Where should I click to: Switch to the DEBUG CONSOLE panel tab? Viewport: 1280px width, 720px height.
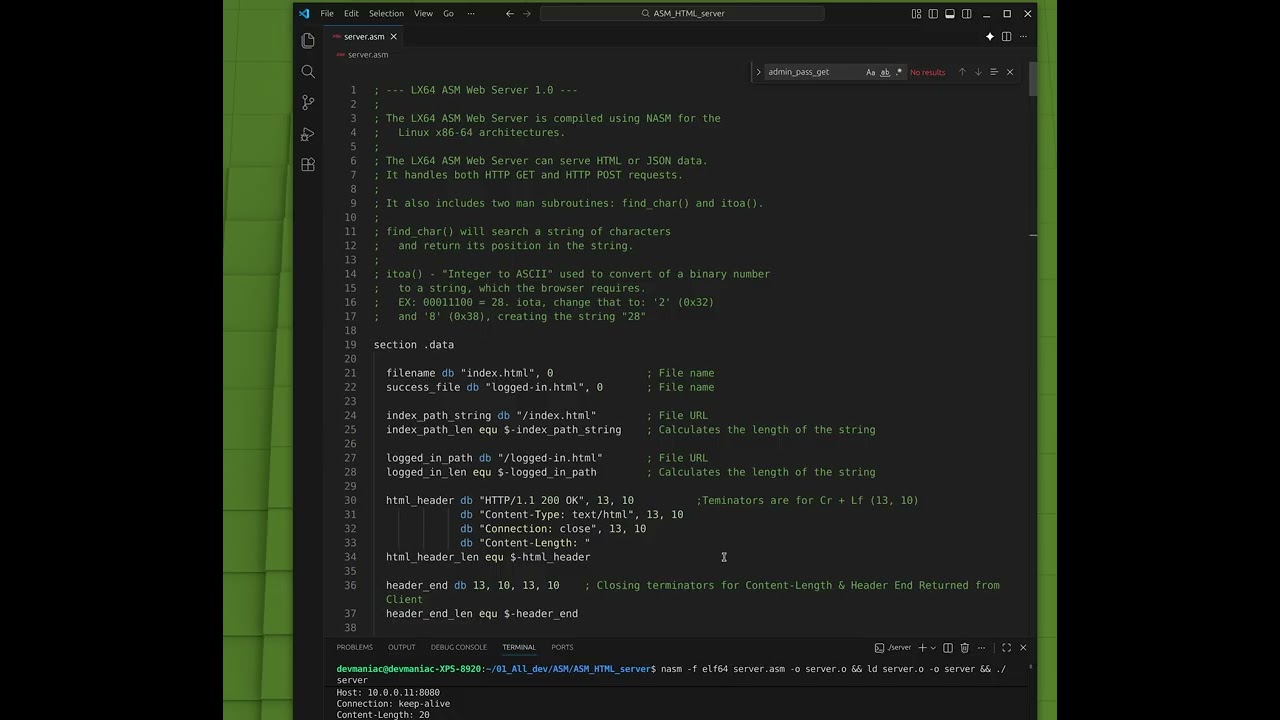(459, 648)
